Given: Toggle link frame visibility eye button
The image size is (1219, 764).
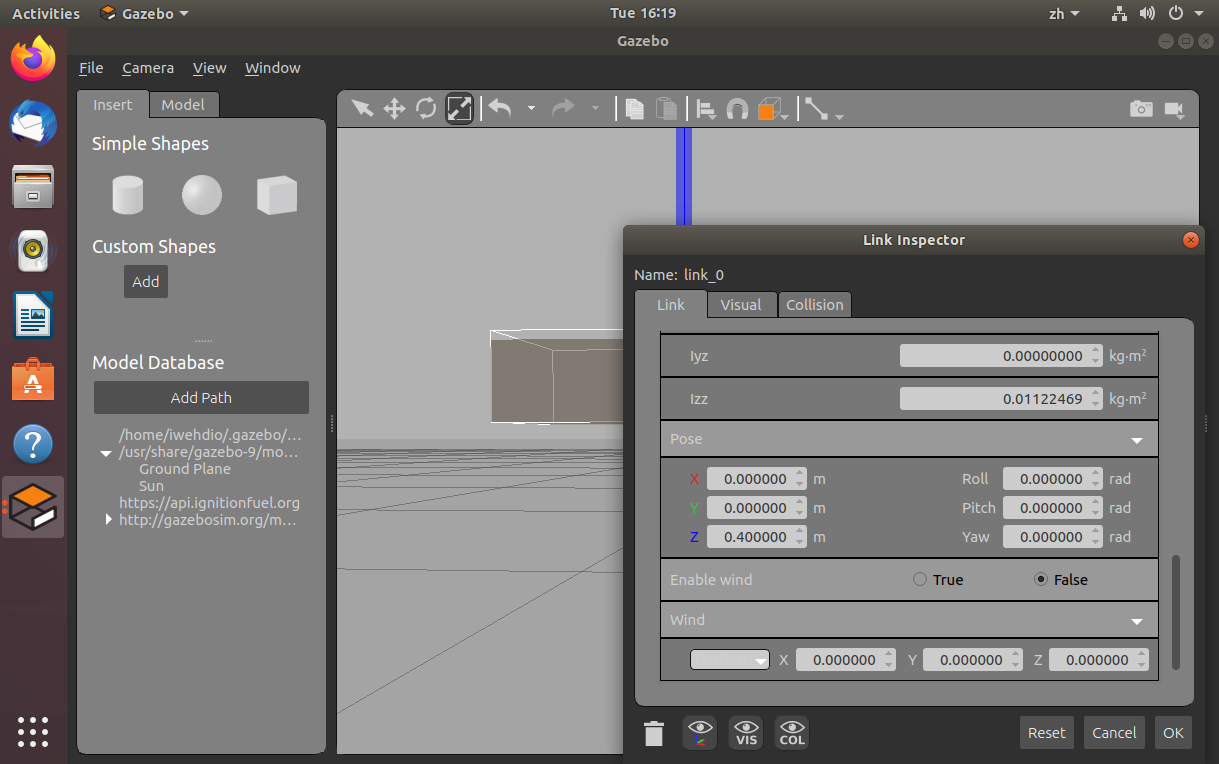Looking at the screenshot, I should (700, 733).
